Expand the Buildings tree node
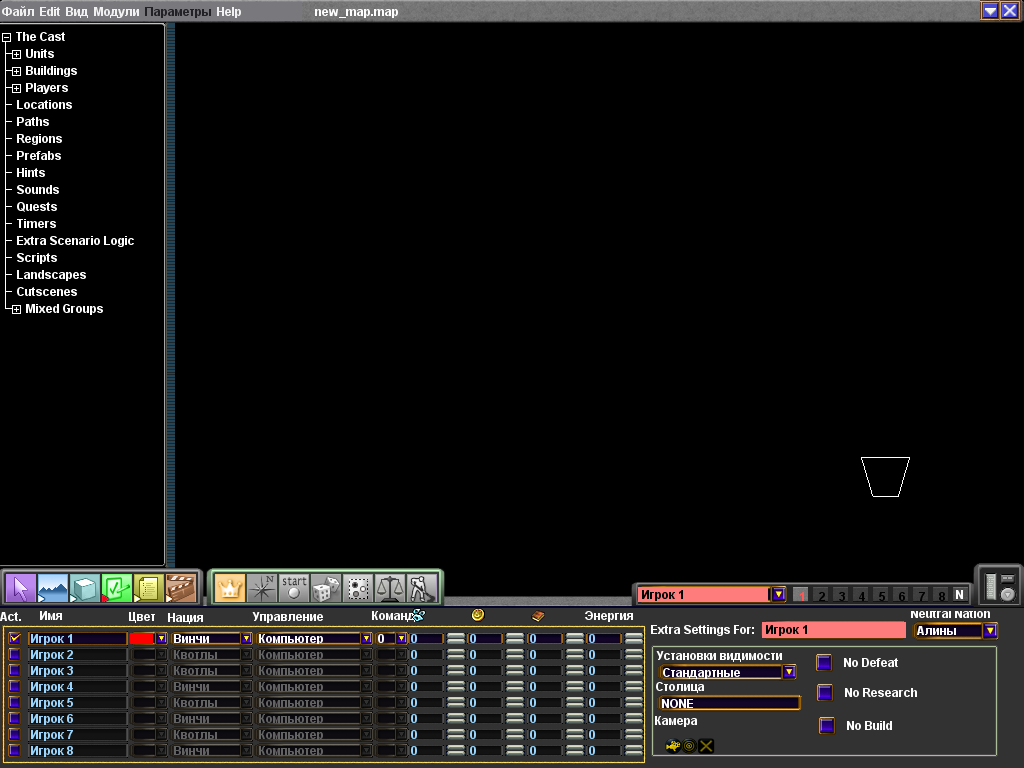Viewport: 1024px width, 768px height. tap(16, 71)
